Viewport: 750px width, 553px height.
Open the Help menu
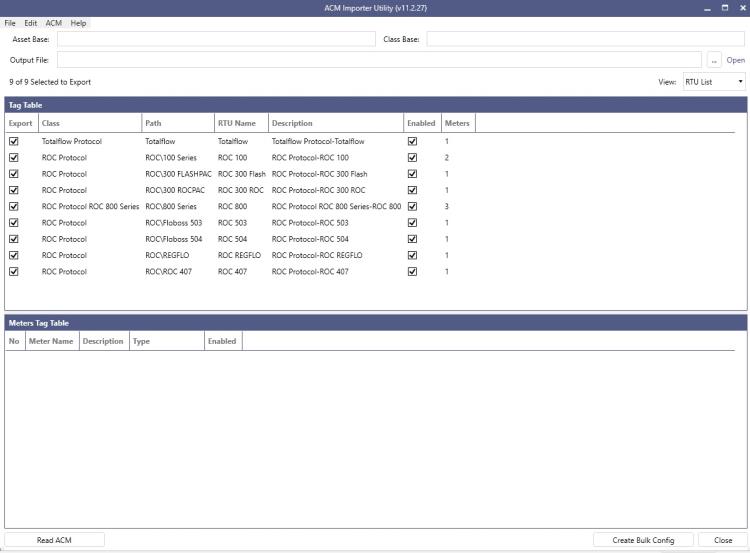[x=78, y=23]
